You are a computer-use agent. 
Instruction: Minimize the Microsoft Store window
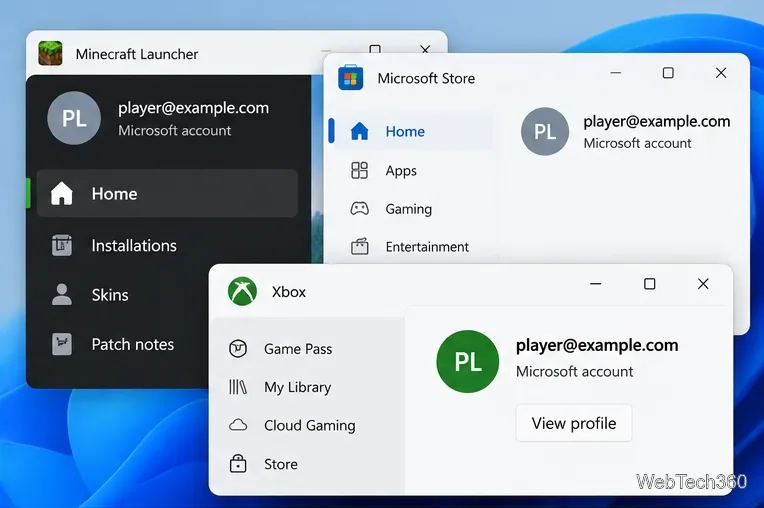[x=615, y=73]
